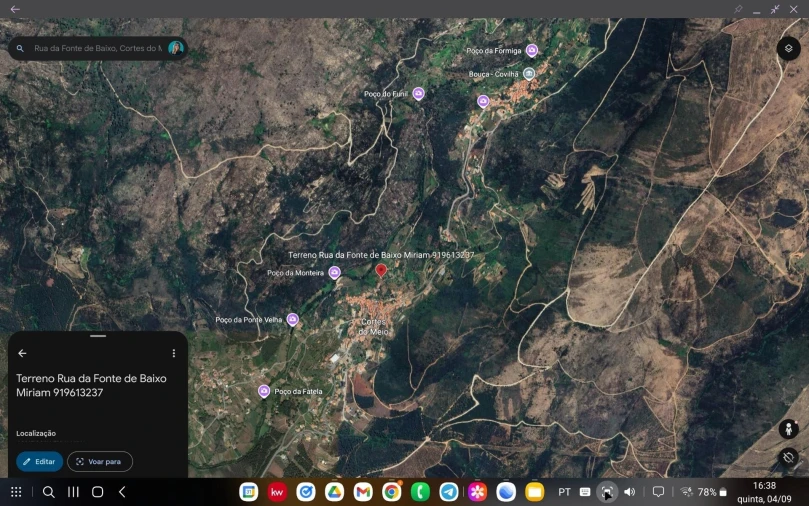809x506 pixels.
Task: Open the apps grid in the taskbar
Action: [16, 492]
